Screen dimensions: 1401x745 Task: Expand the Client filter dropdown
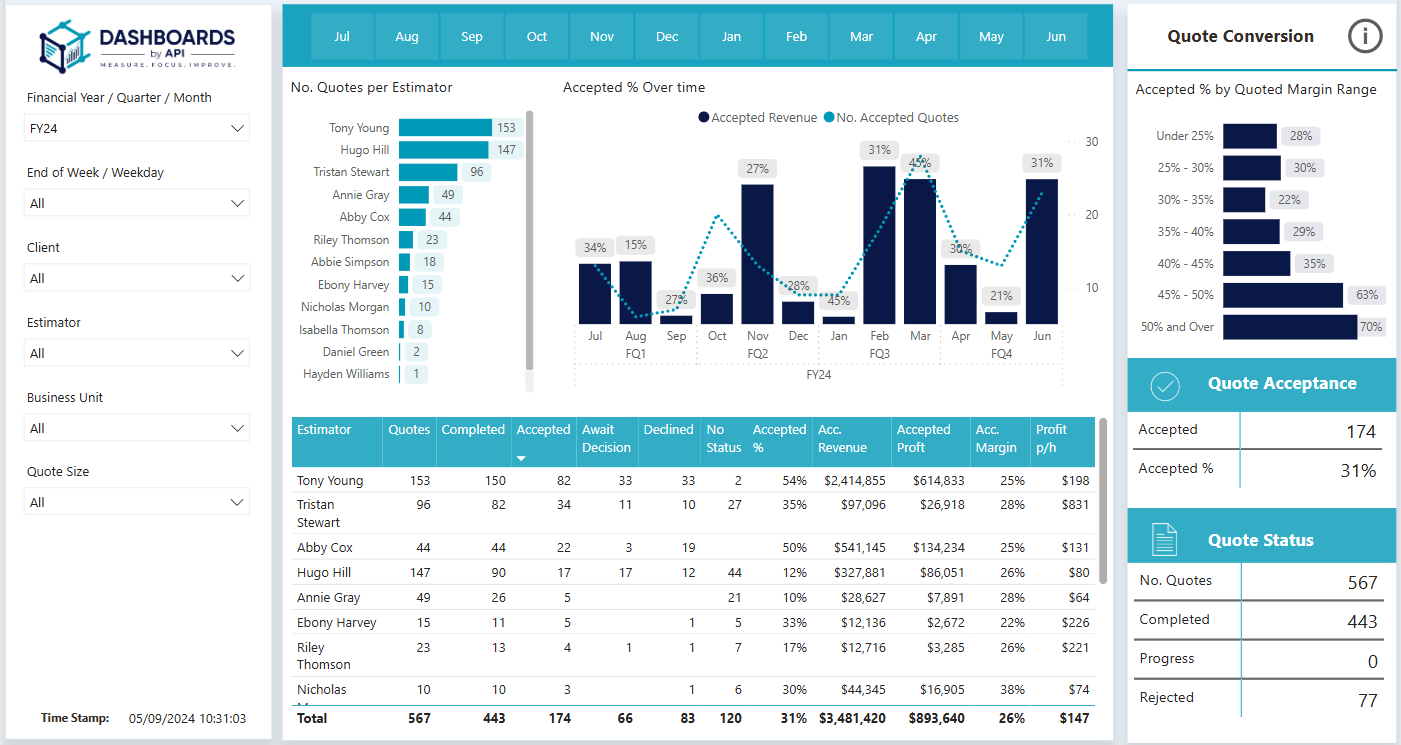[137, 278]
